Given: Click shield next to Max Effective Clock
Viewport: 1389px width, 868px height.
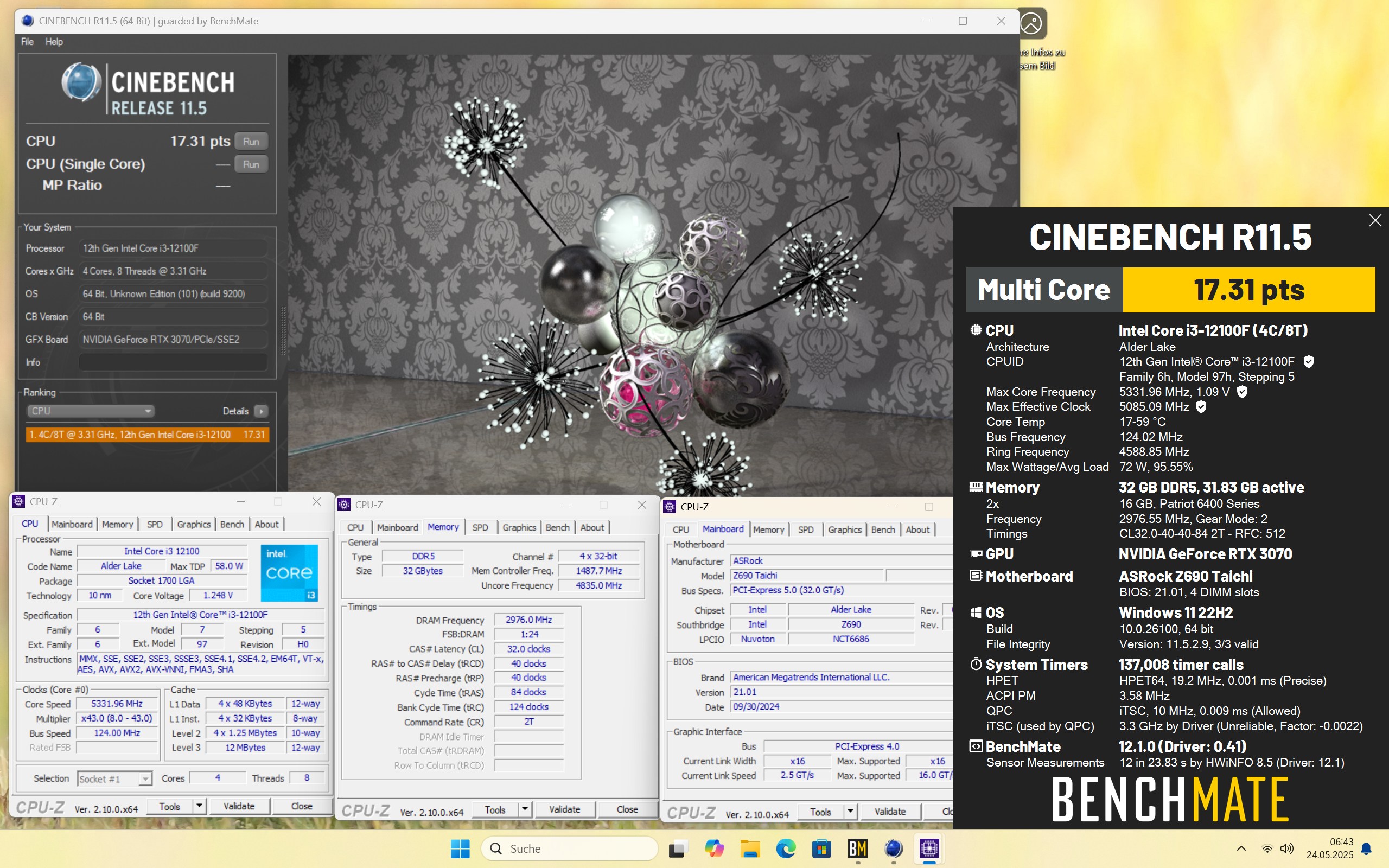Looking at the screenshot, I should 1201,407.
